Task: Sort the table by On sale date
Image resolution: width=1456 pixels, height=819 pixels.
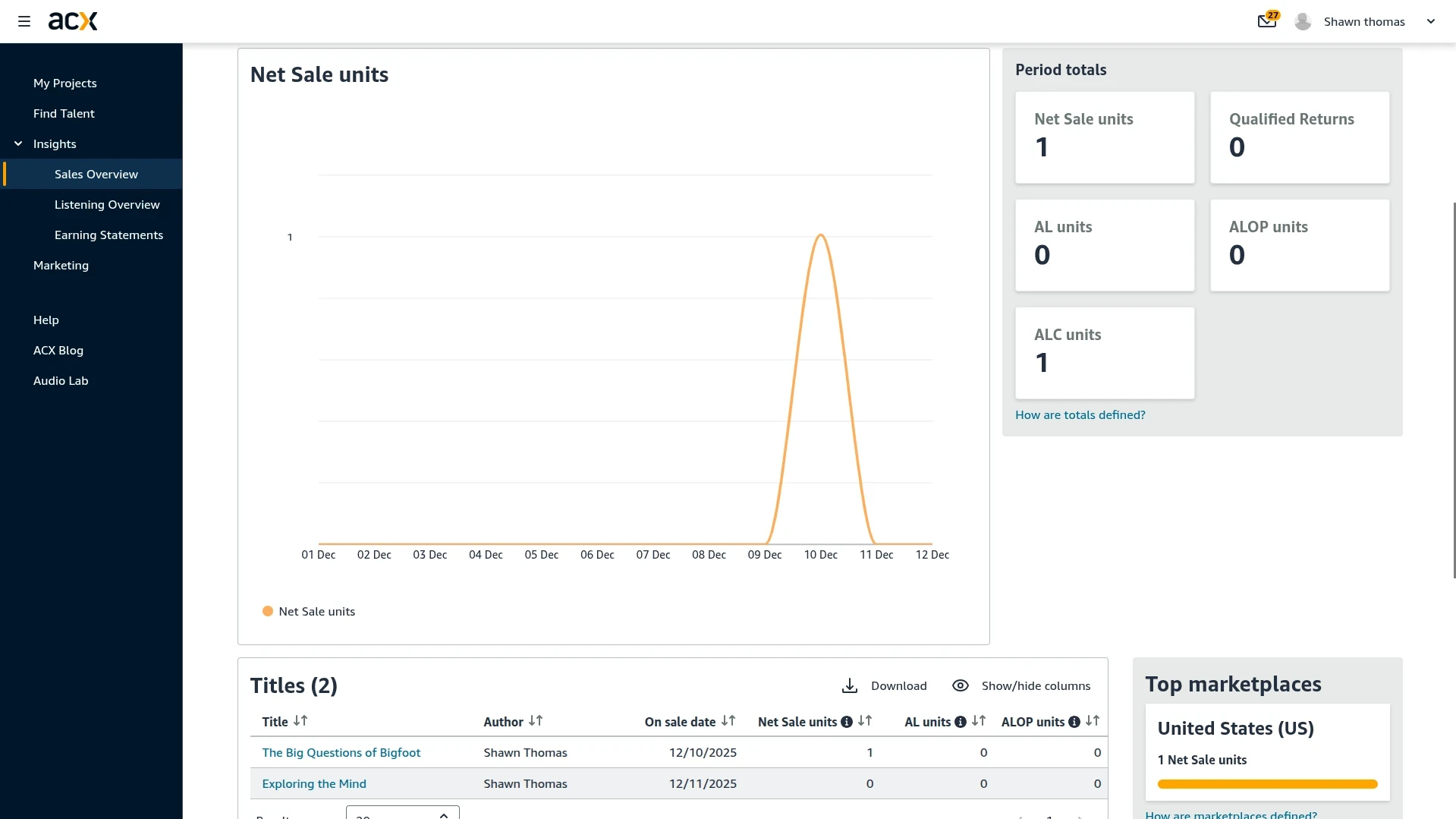Action: coord(728,721)
